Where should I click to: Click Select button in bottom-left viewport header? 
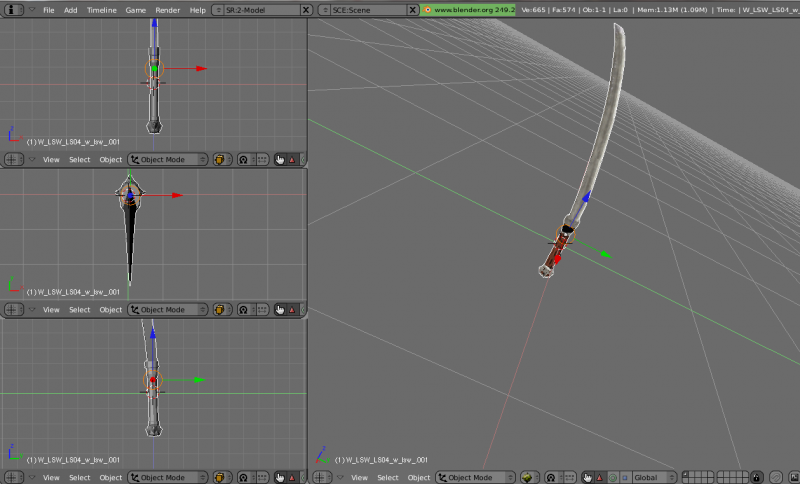click(x=79, y=477)
